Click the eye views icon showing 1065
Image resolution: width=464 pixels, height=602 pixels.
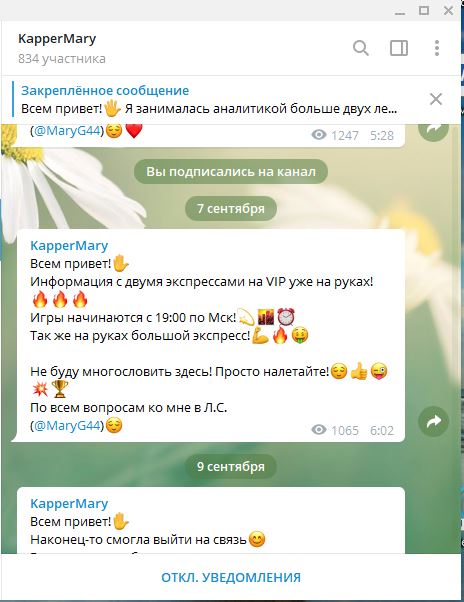[319, 430]
